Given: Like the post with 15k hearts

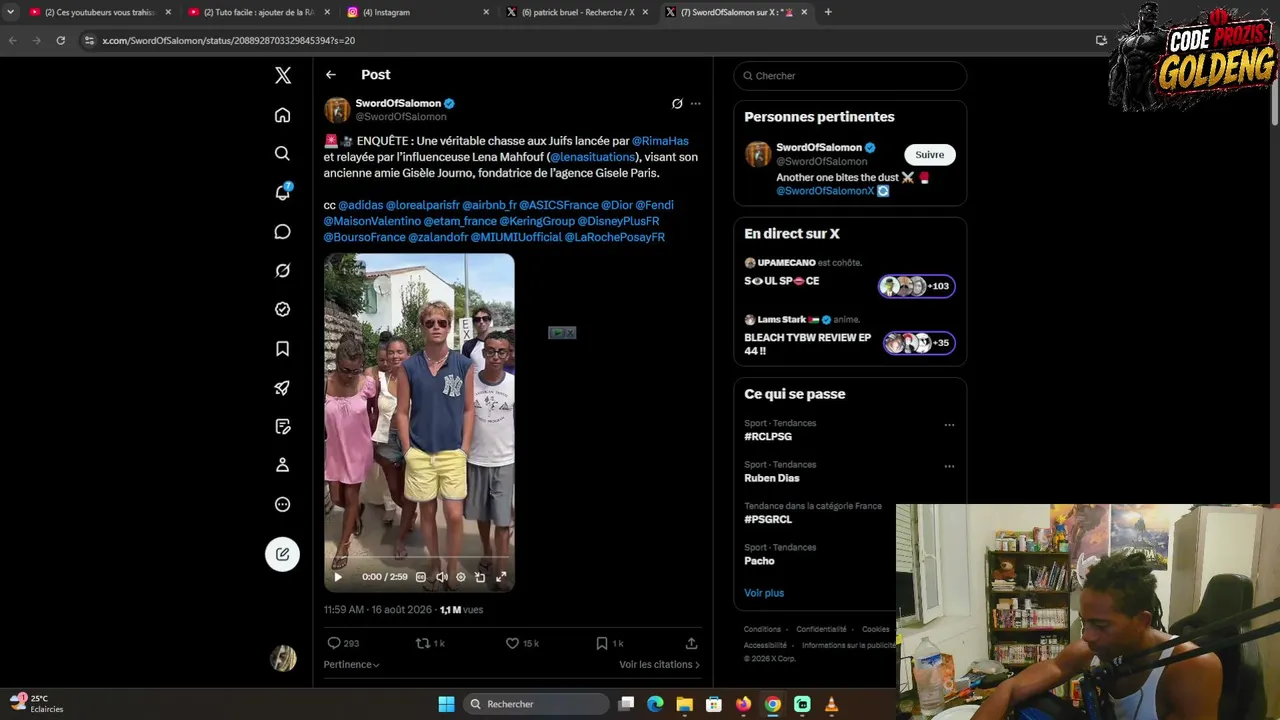Looking at the screenshot, I should pos(522,643).
